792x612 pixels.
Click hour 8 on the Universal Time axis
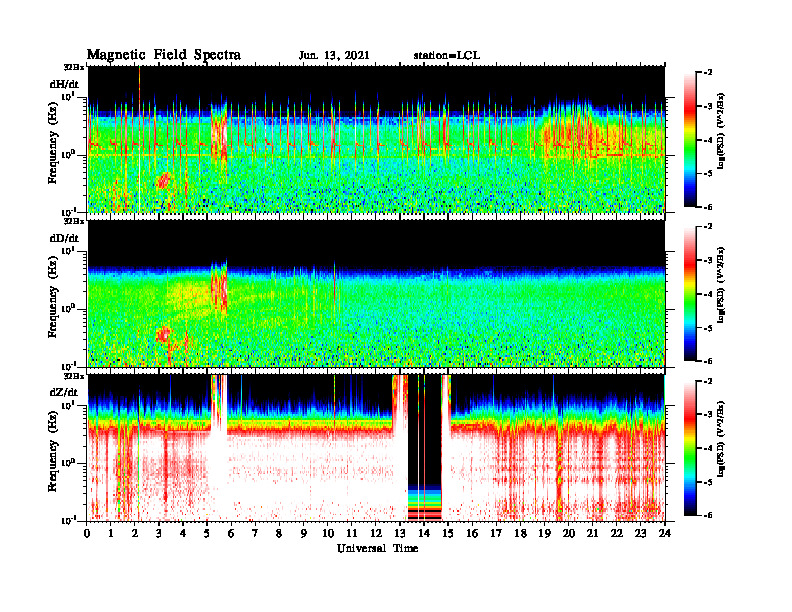[x=279, y=534]
